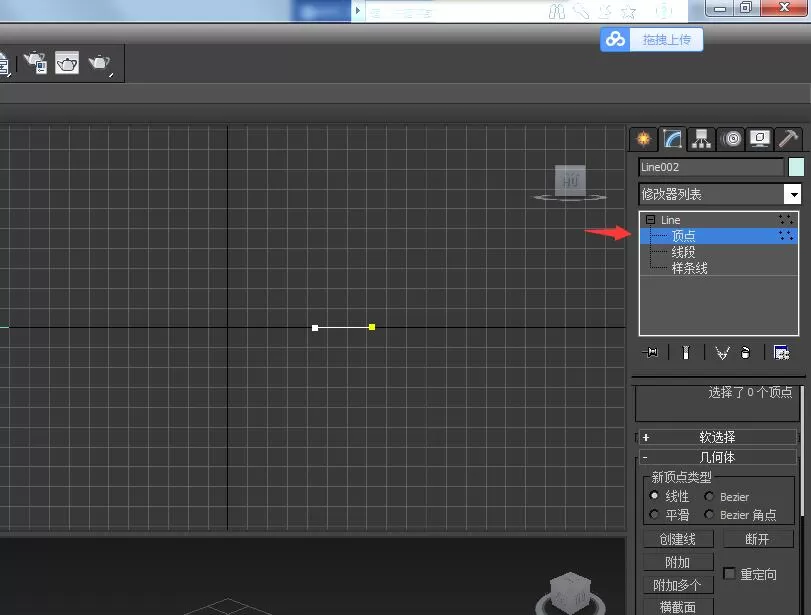The image size is (811, 615).
Task: Open the Display panel tab
Action: 759,139
